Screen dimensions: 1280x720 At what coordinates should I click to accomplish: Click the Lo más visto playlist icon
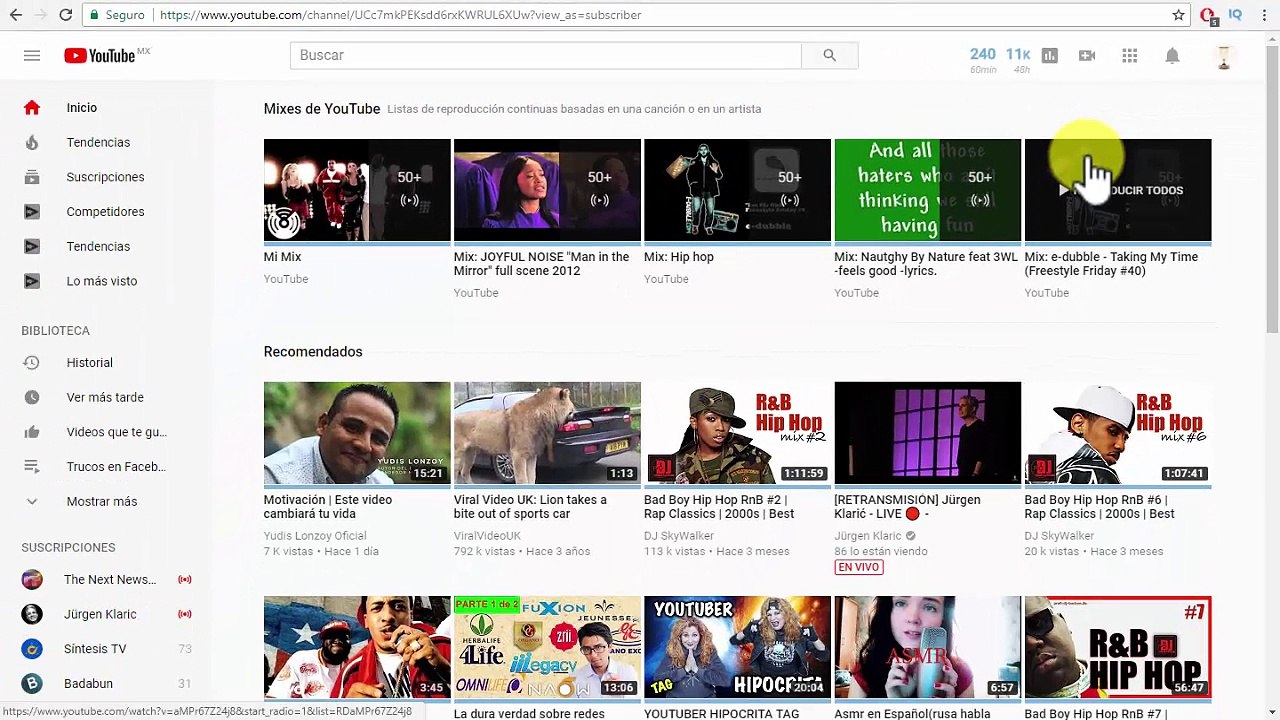(x=32, y=281)
